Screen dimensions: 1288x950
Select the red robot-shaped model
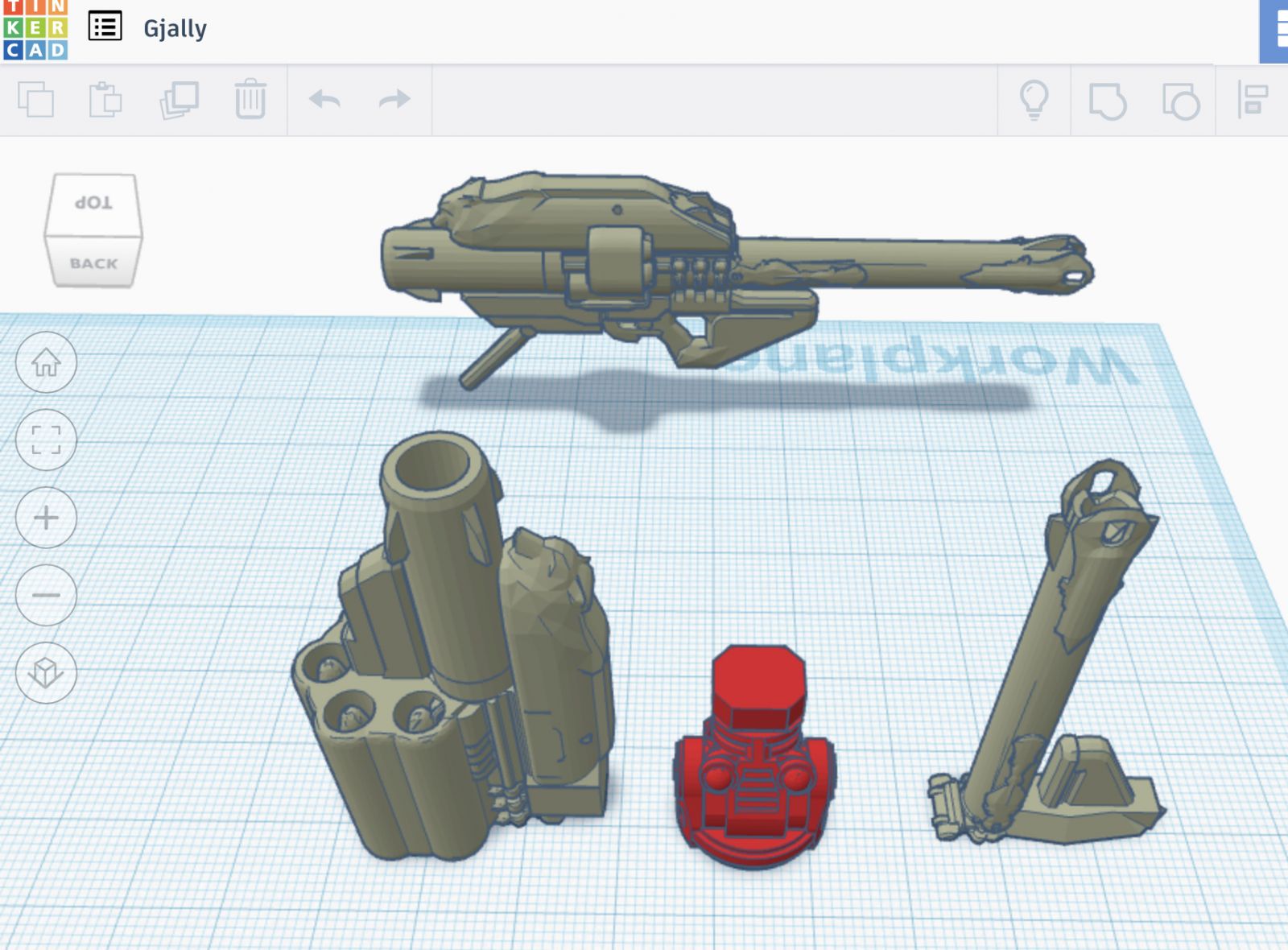[753, 765]
